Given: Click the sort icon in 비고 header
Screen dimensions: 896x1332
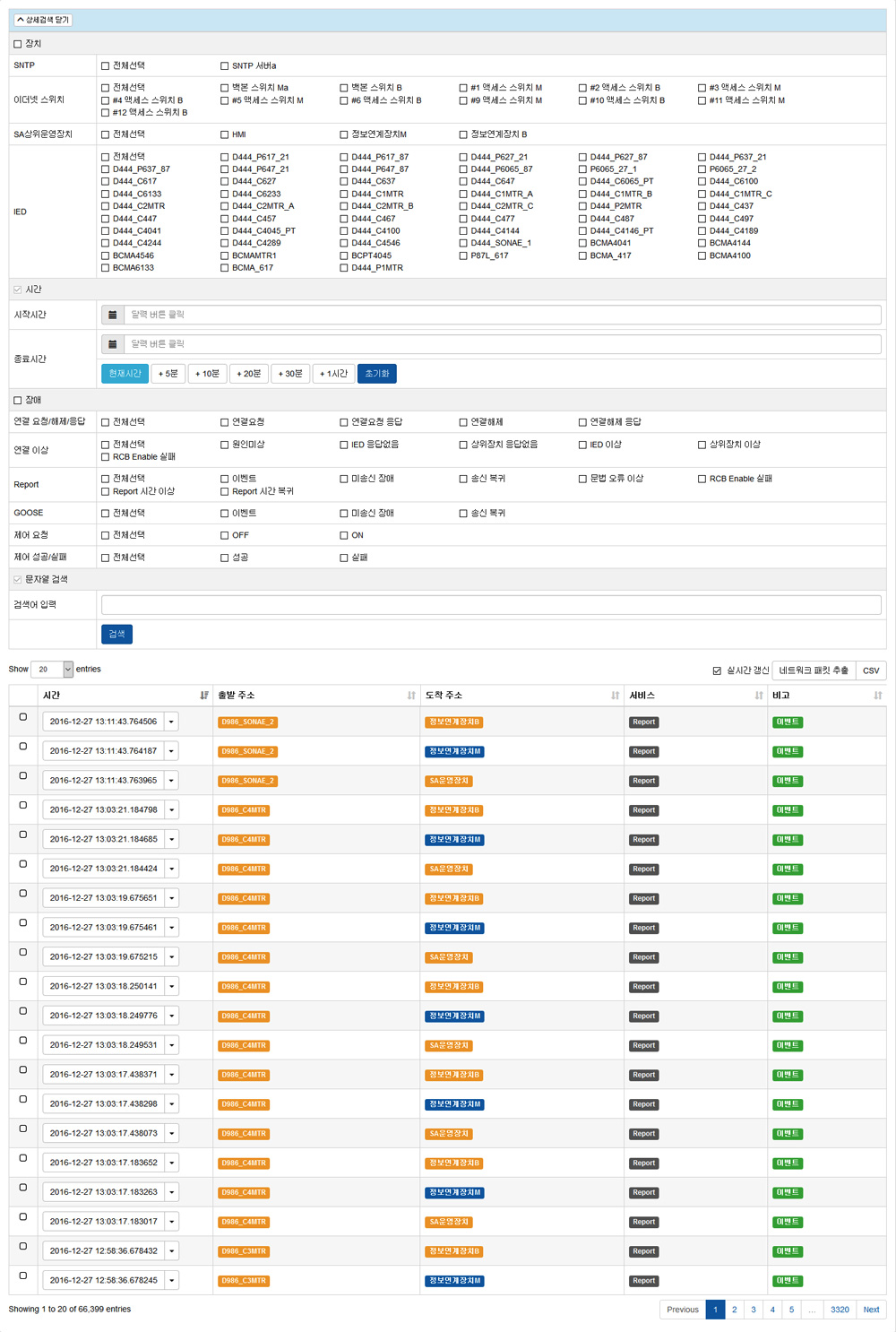Looking at the screenshot, I should click(x=878, y=696).
